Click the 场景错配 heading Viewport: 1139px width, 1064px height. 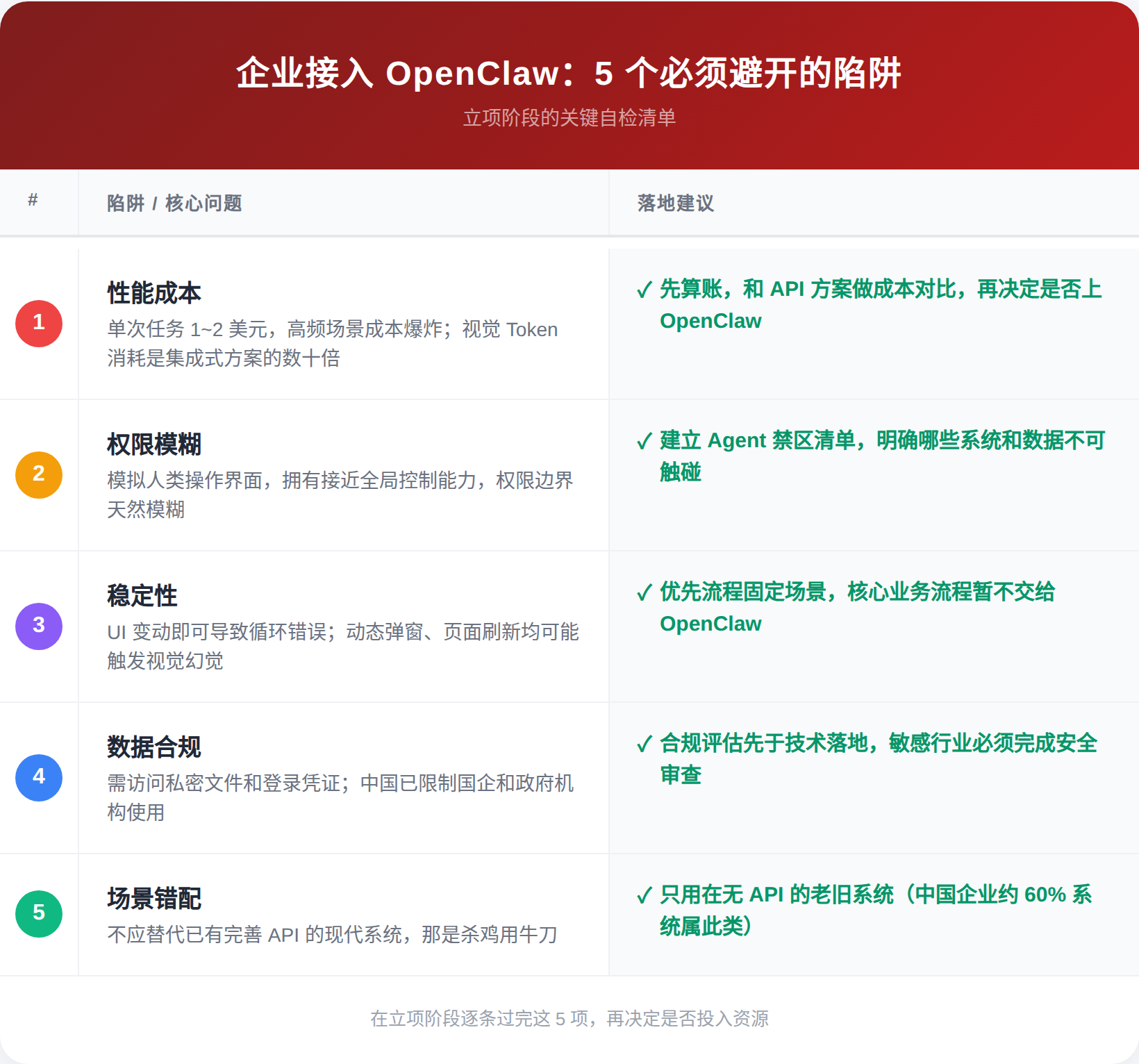point(154,899)
